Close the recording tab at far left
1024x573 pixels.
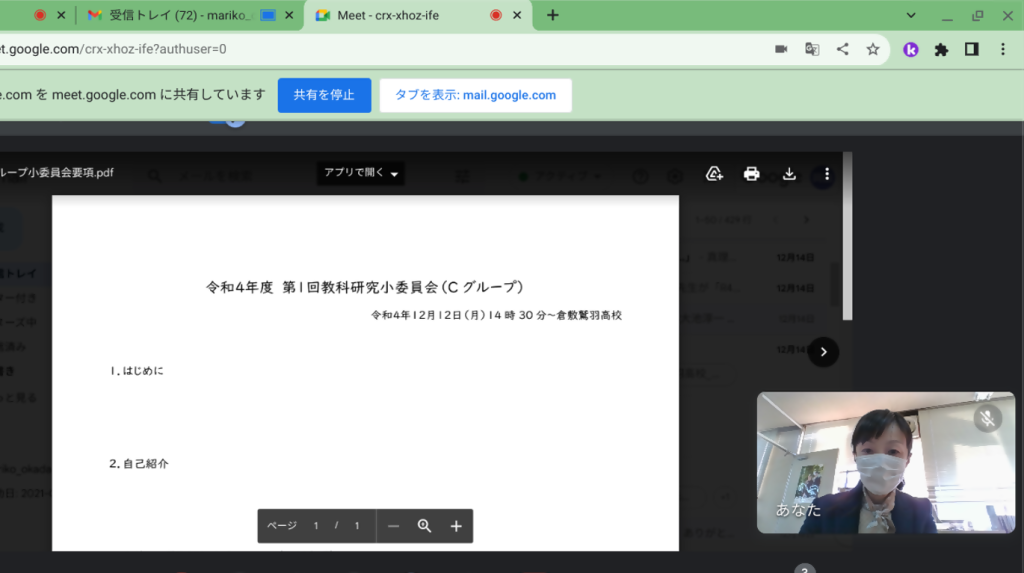(x=61, y=15)
